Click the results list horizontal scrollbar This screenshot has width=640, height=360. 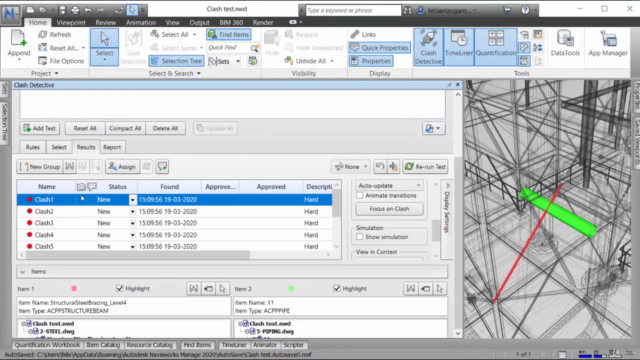138,255
